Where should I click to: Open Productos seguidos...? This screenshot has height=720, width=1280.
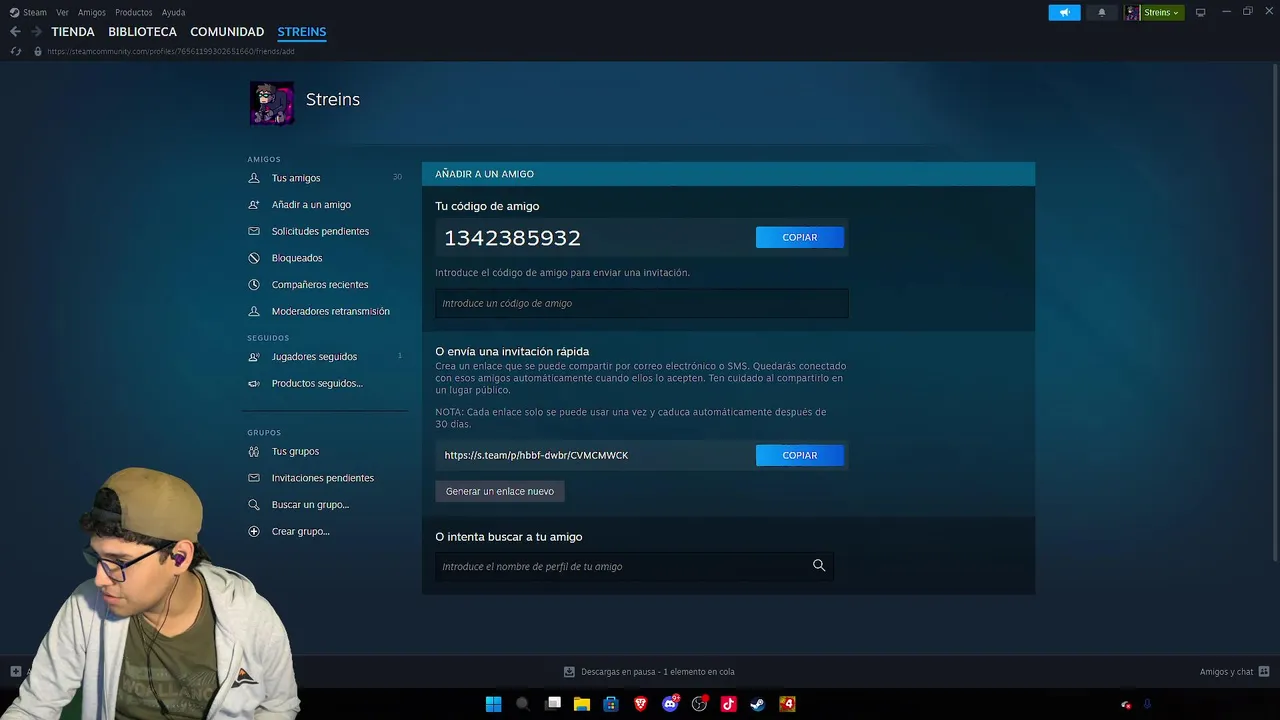pos(317,383)
